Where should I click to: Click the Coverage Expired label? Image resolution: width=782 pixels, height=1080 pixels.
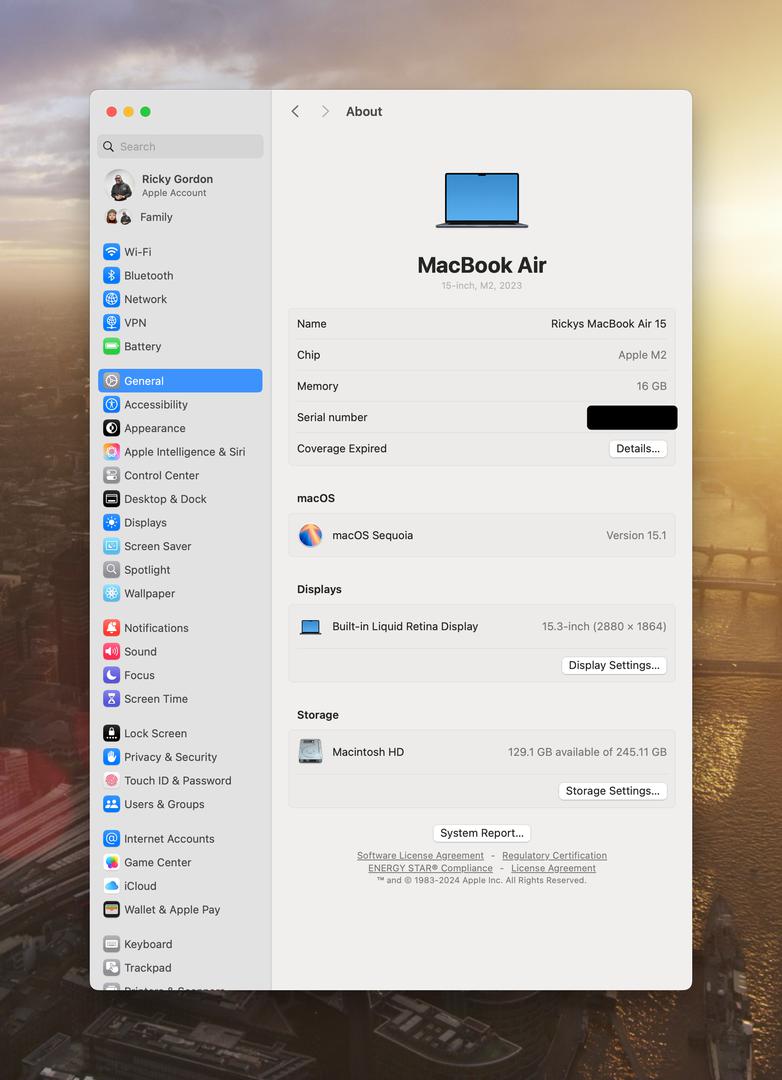[342, 448]
